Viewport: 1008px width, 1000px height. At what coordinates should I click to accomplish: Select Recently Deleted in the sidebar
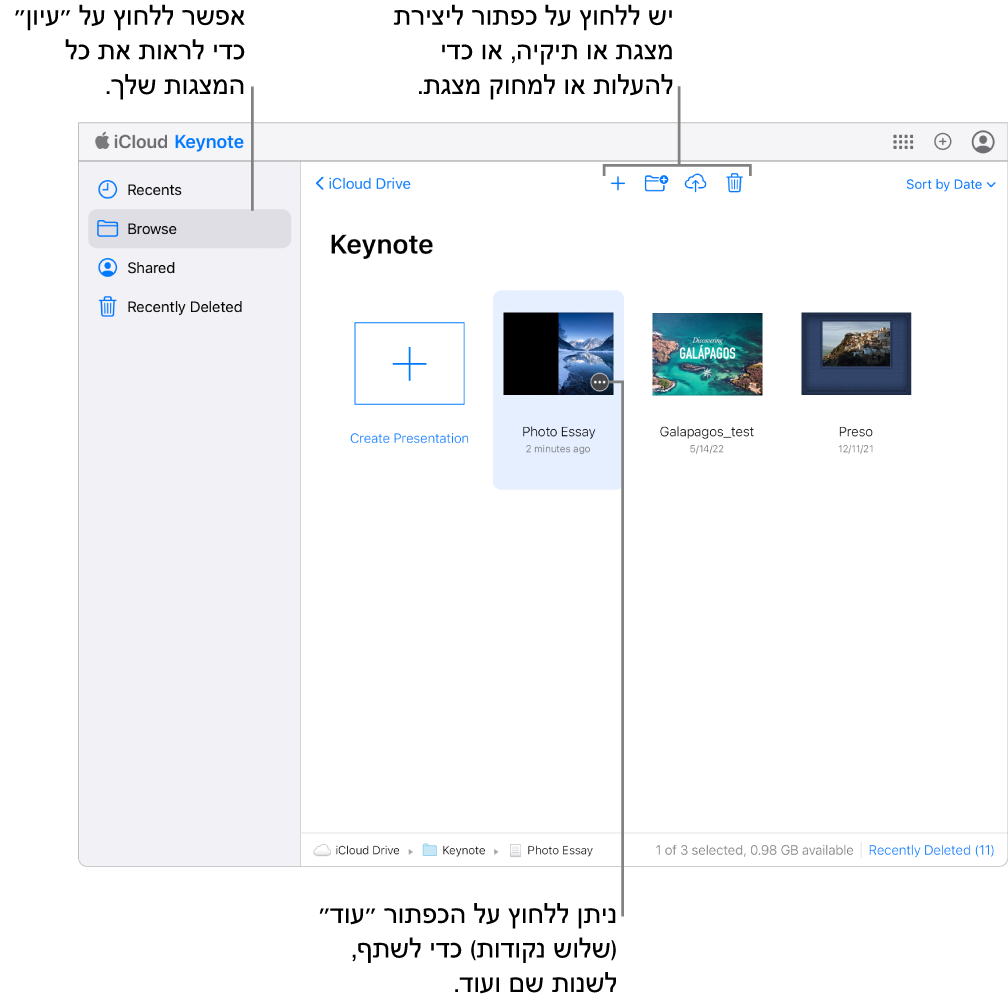[190, 307]
